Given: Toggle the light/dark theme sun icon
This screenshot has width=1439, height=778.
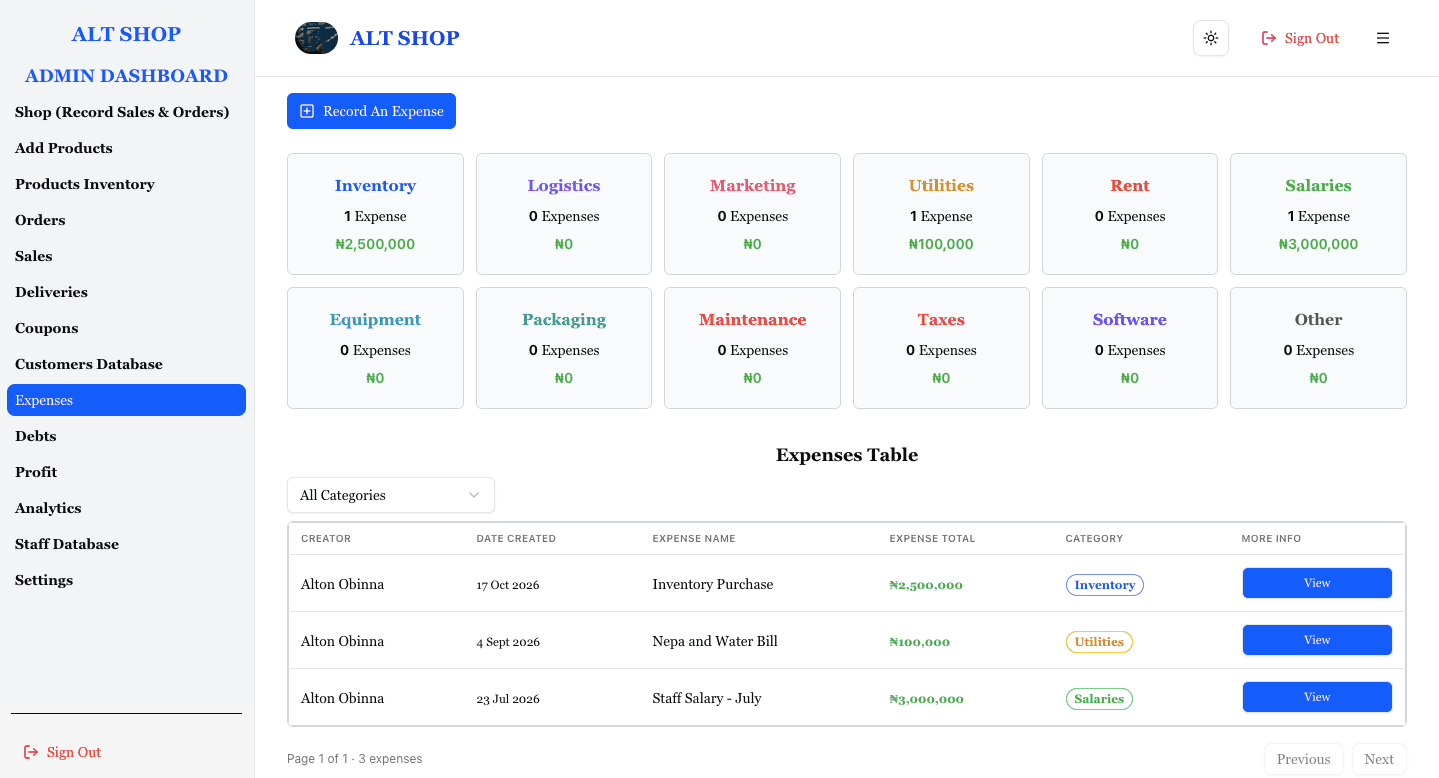Looking at the screenshot, I should (x=1211, y=38).
